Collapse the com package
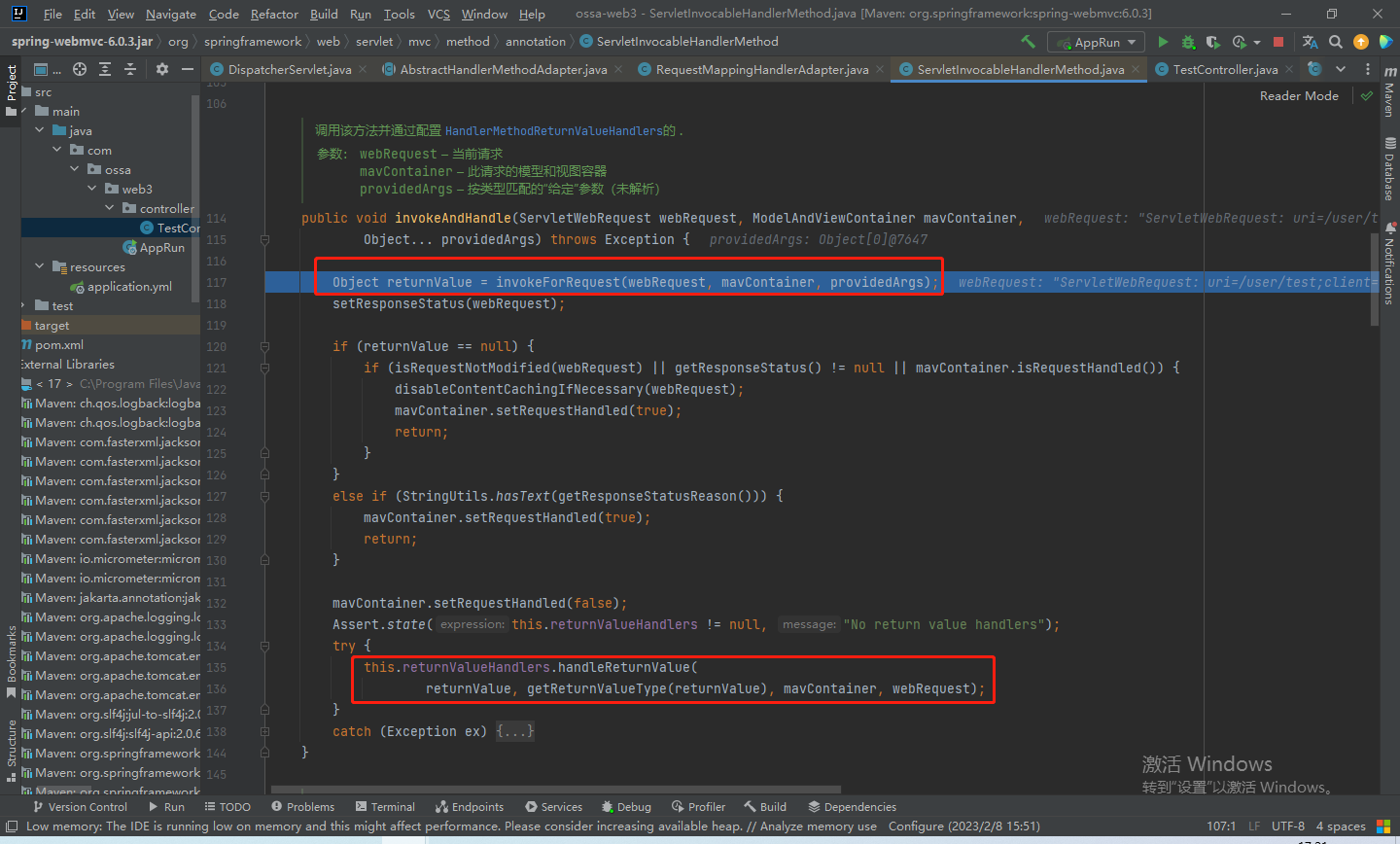Screen dimensions: 1400x844 [58, 150]
